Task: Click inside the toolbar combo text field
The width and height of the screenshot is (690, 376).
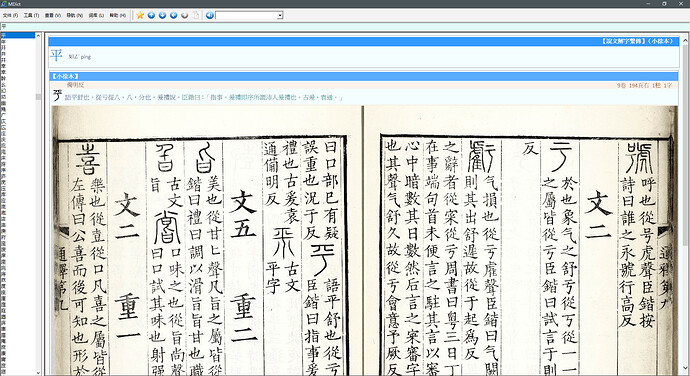Action: (x=246, y=15)
